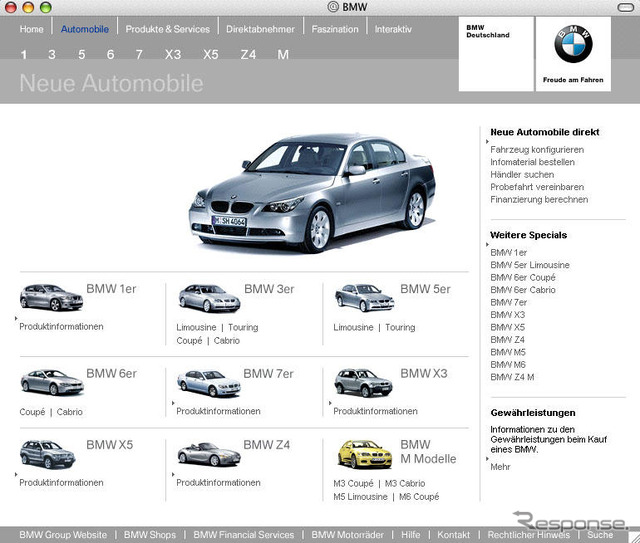Screen dimensions: 640x543
Task: Open the BMW 1er car thumbnail
Action: click(x=51, y=298)
